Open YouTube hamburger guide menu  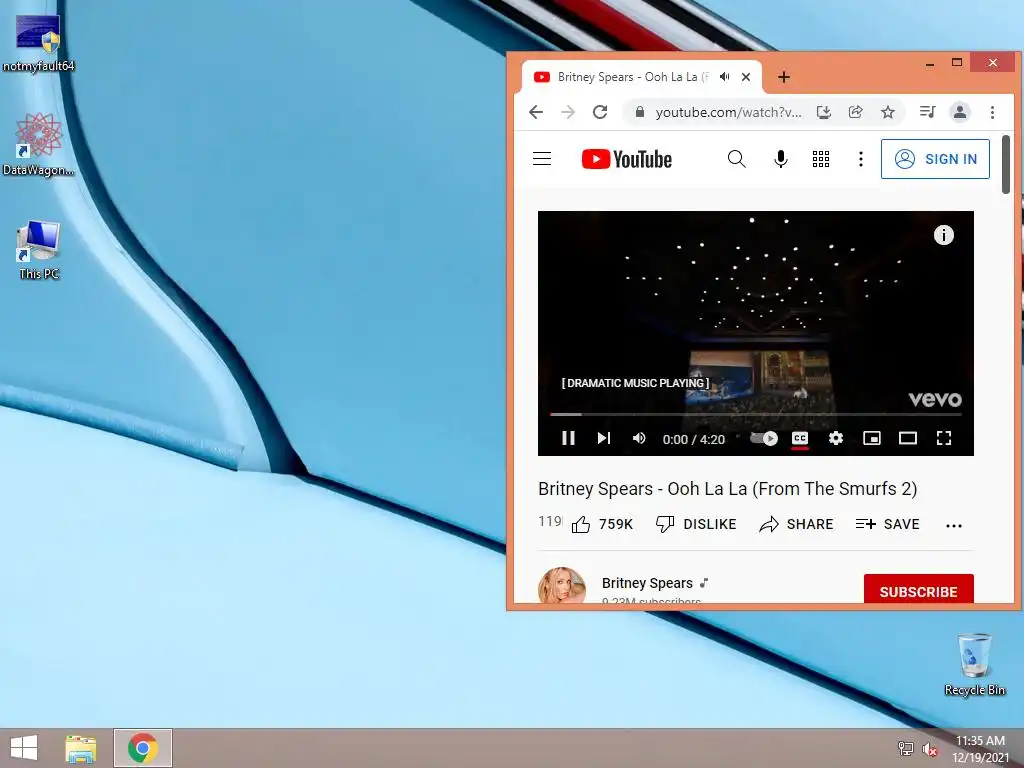542,159
